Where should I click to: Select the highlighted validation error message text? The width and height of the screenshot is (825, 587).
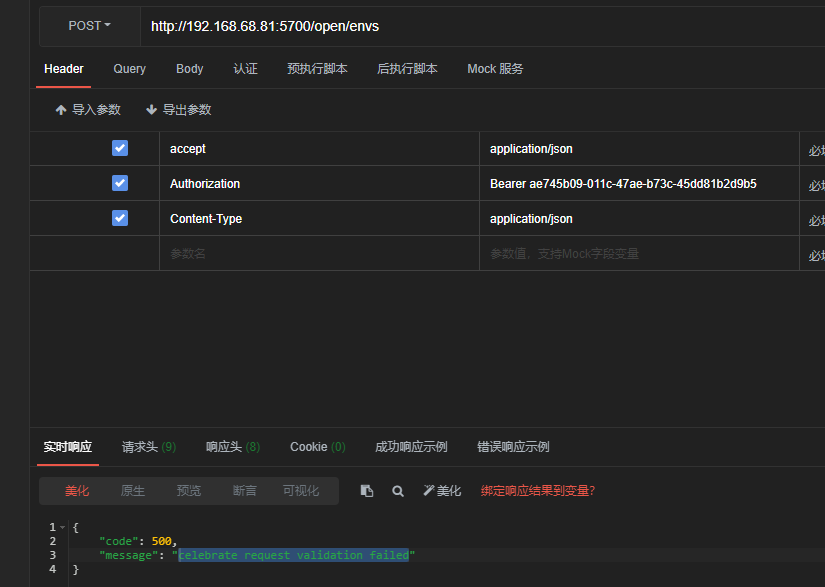[x=295, y=555]
